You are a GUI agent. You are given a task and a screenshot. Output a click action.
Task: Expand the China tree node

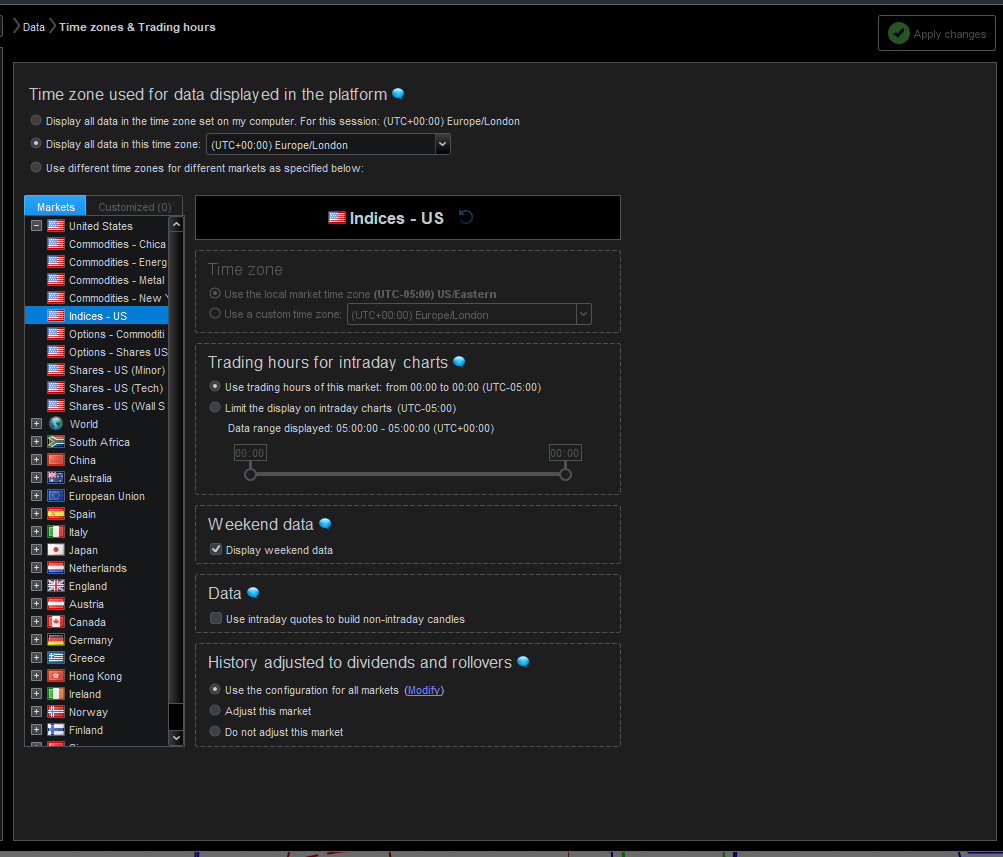tap(36, 460)
